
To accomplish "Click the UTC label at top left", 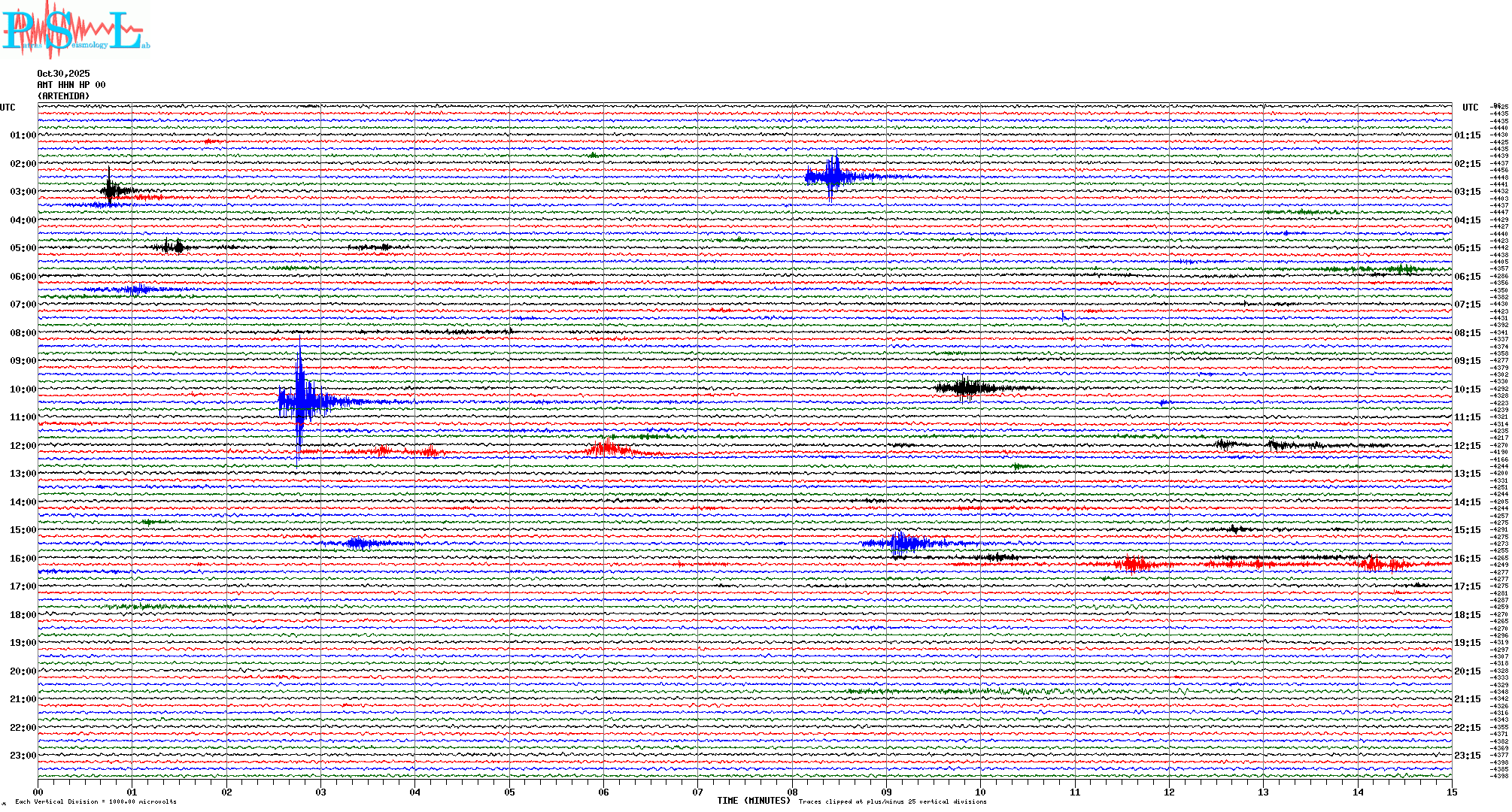I will 8,108.
